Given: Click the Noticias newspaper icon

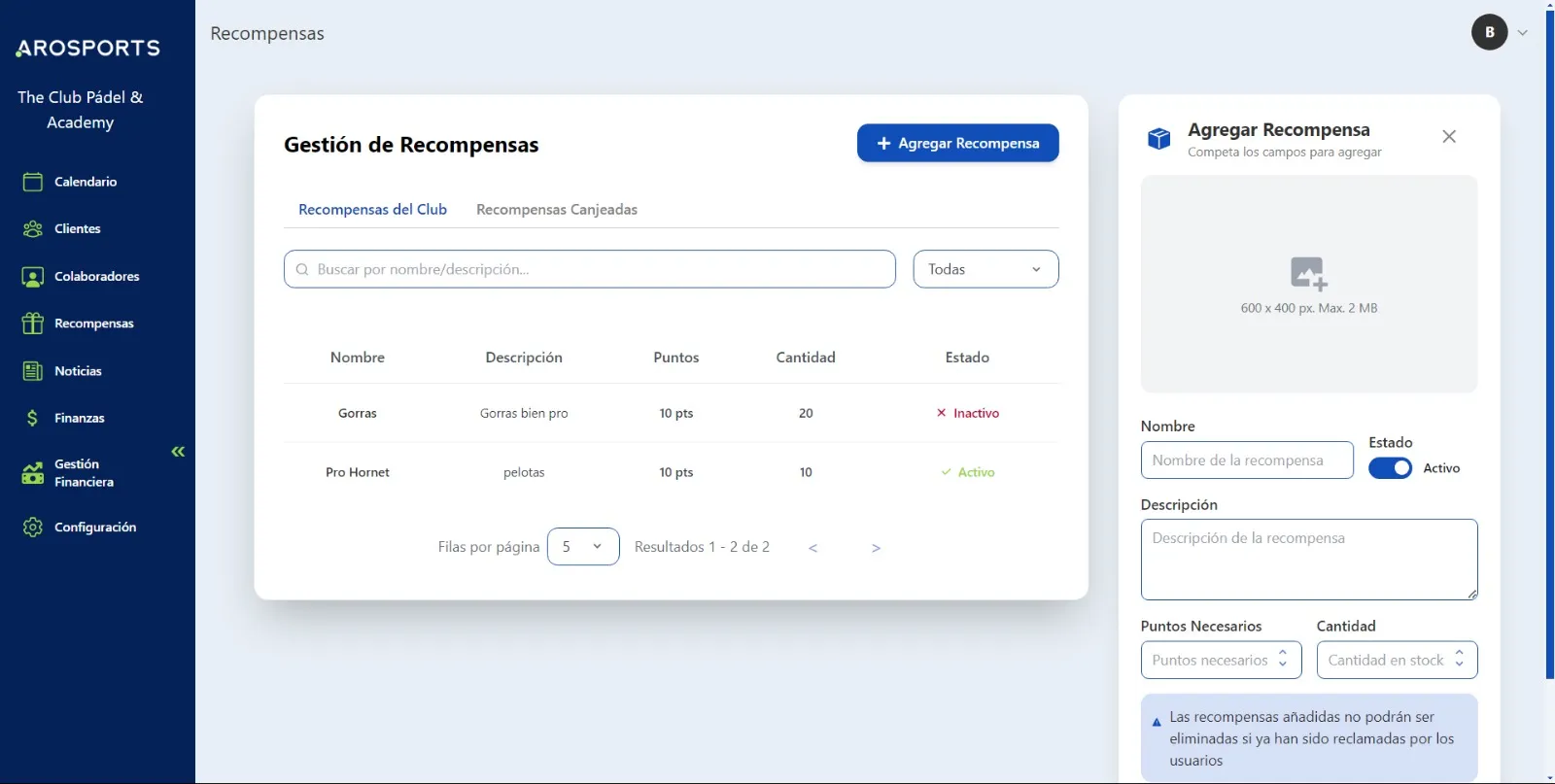Looking at the screenshot, I should (33, 371).
